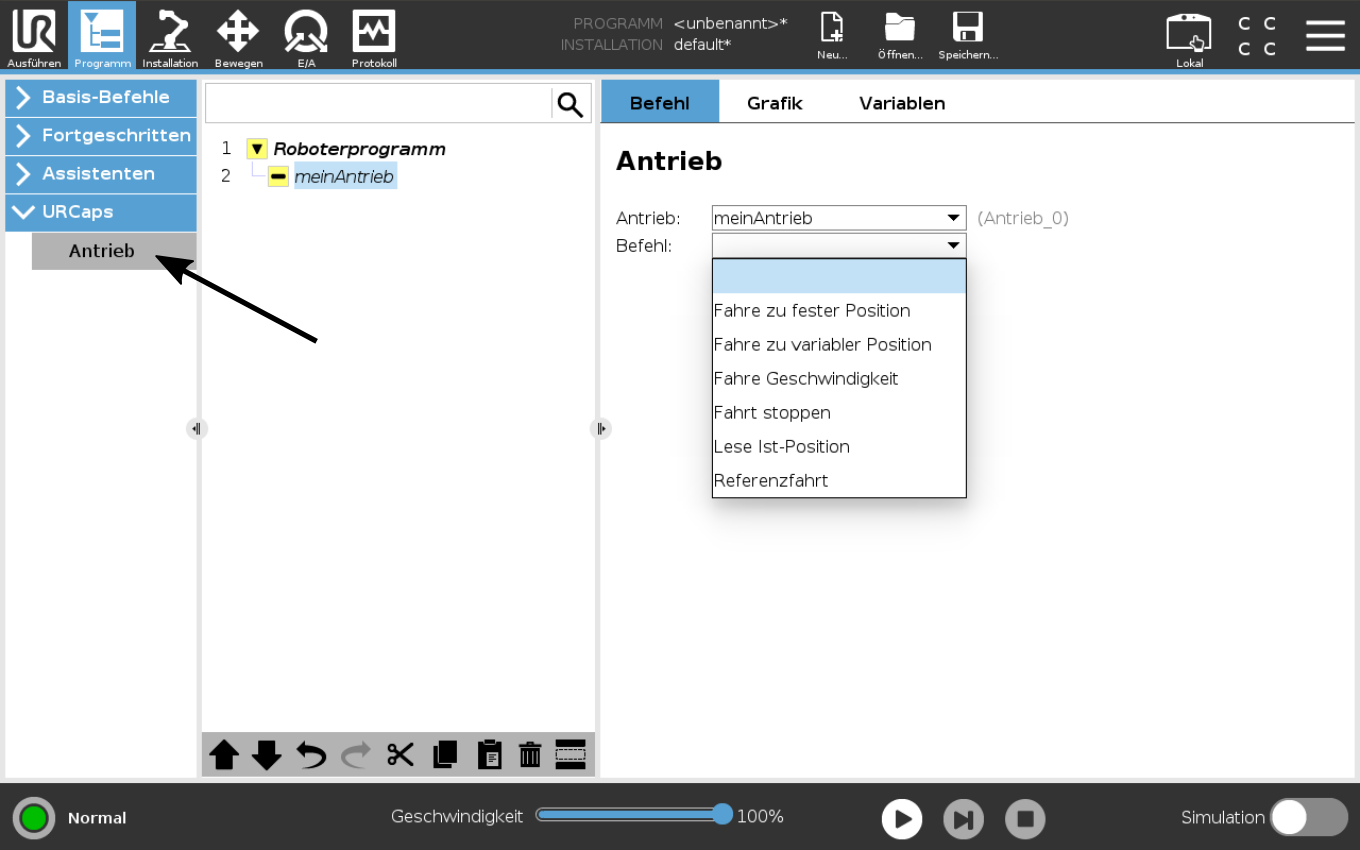Open the Bewegen move screen
Image resolution: width=1360 pixels, height=850 pixels.
point(238,36)
